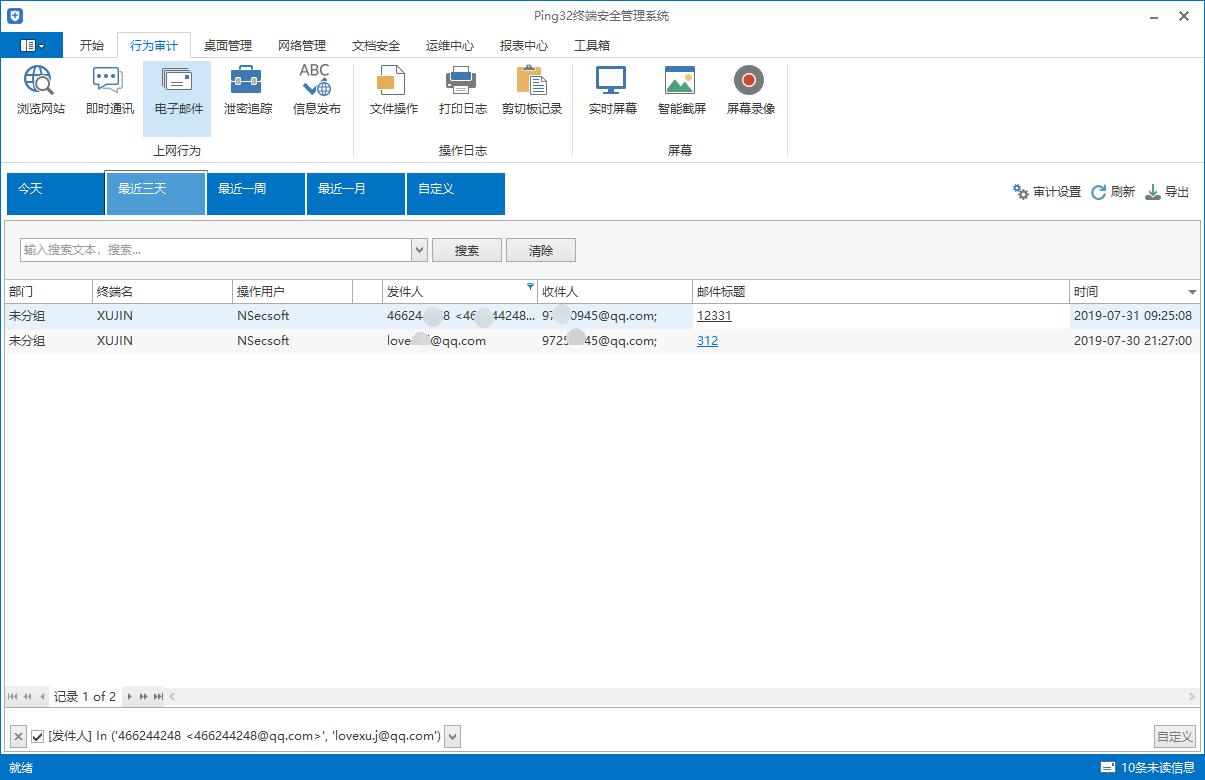Screen dimensions: 1205x780
Task: Remove the filter with the X button
Action: (x=17, y=737)
